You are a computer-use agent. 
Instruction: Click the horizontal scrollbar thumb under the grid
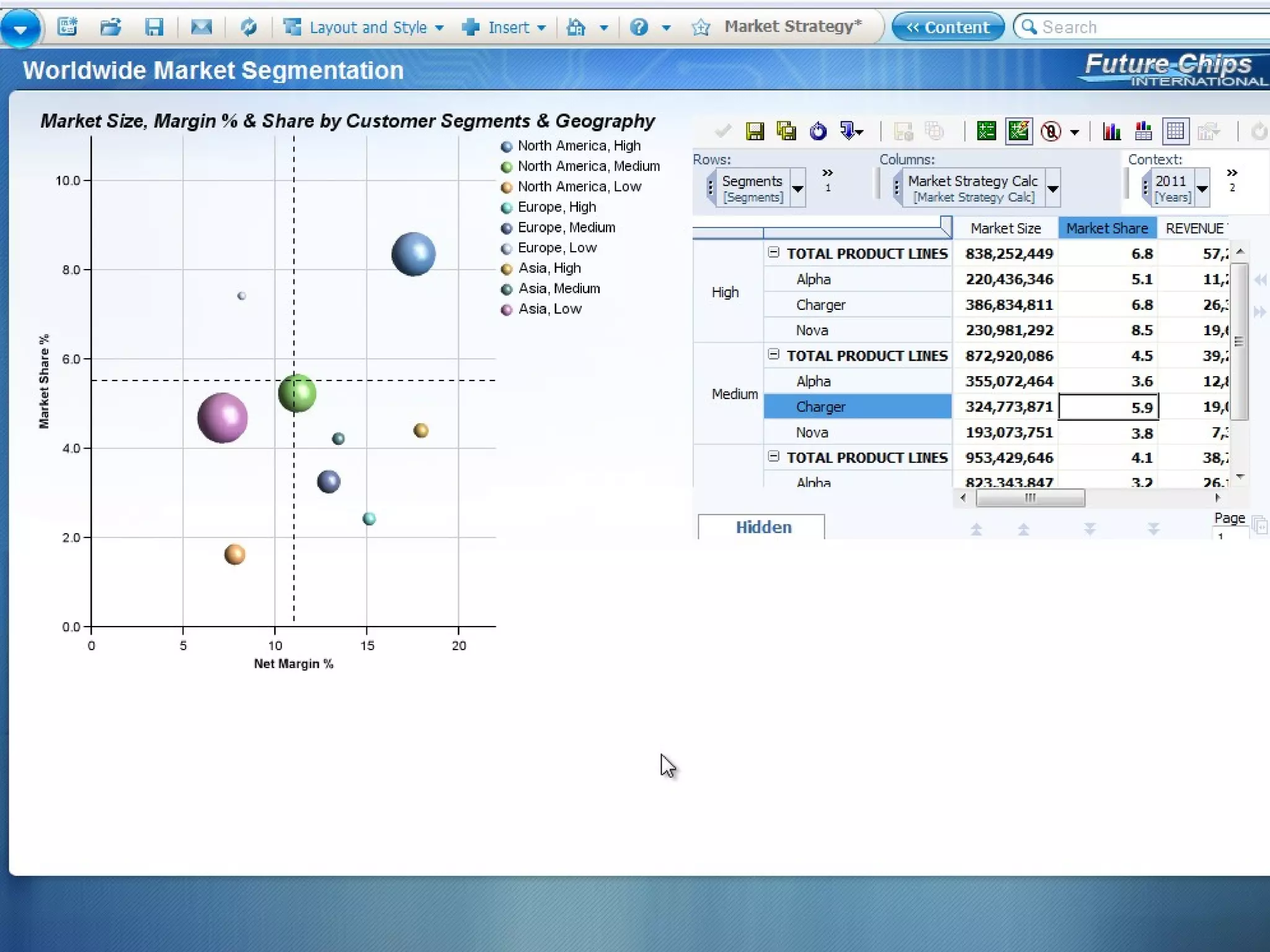pyautogui.click(x=1029, y=498)
